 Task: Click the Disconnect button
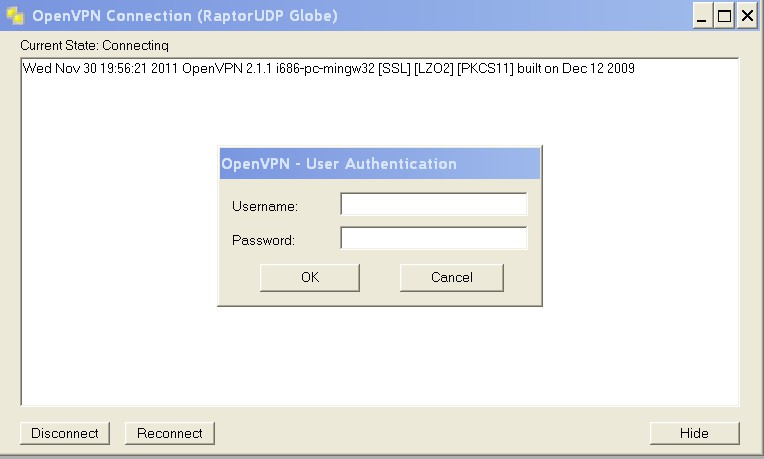coord(65,433)
